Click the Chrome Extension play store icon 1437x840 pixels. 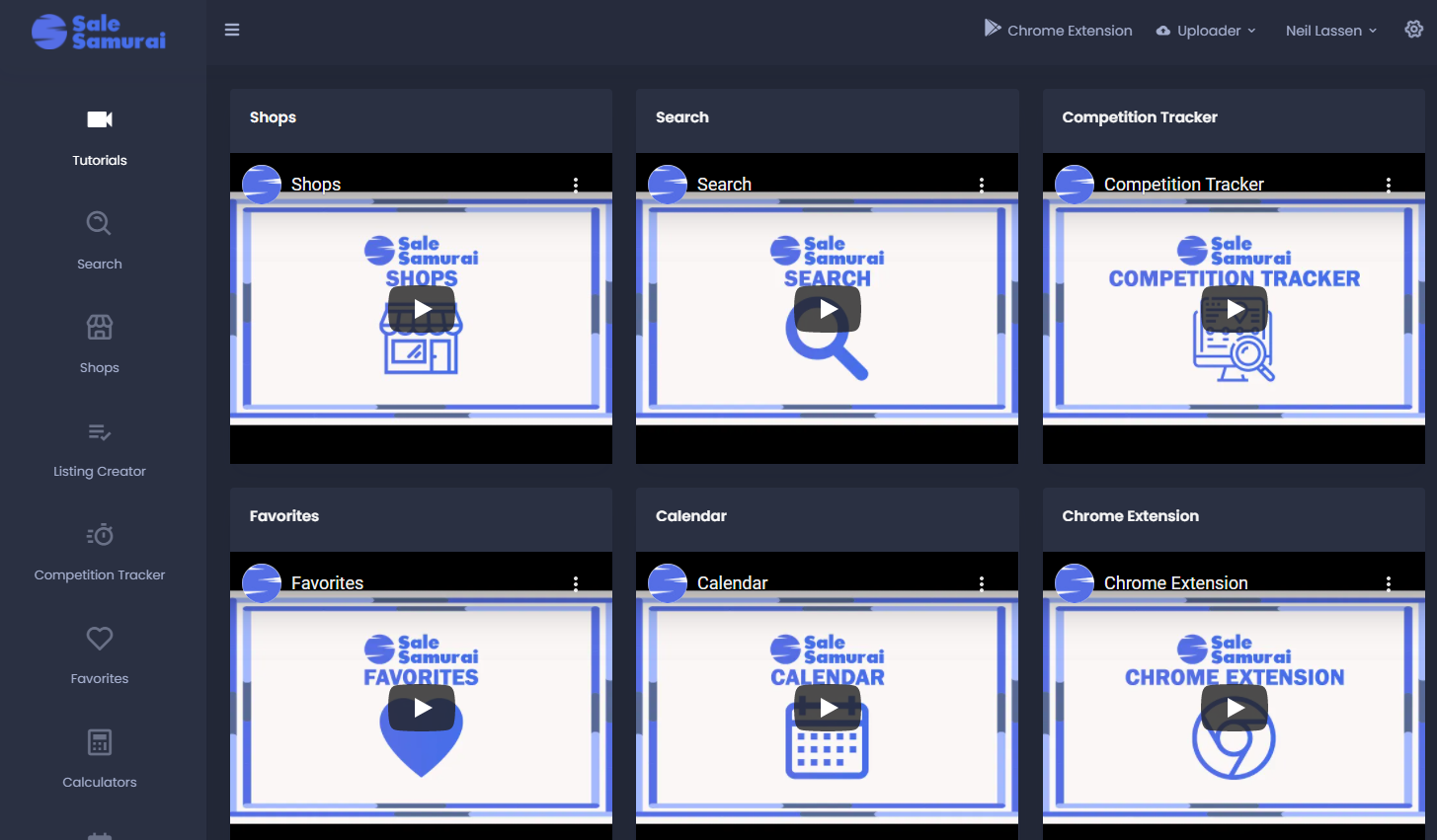[x=993, y=28]
